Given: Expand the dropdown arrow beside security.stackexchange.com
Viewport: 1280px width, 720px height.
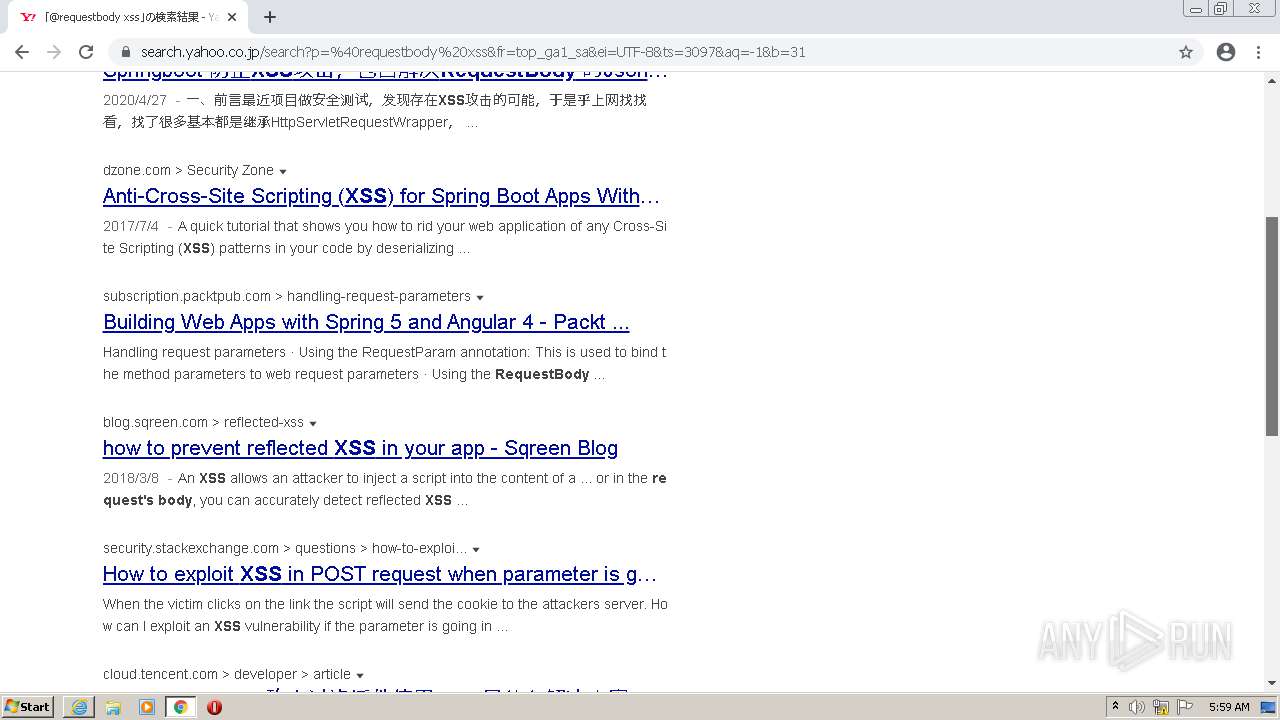Looking at the screenshot, I should [476, 550].
